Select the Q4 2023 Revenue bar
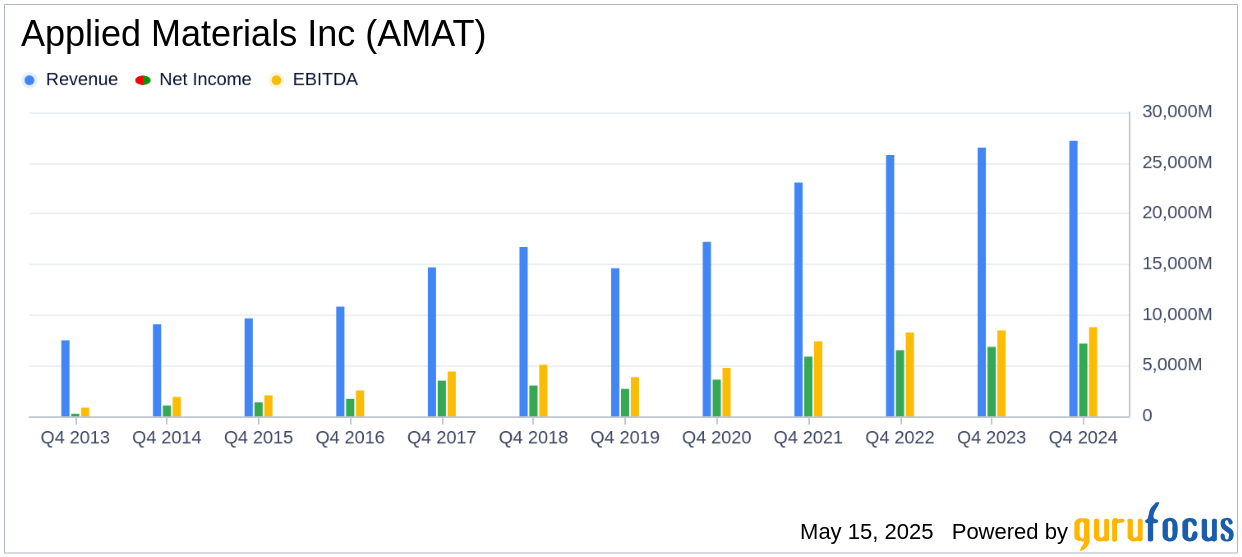This screenshot has height=557, width=1242. tap(982, 282)
